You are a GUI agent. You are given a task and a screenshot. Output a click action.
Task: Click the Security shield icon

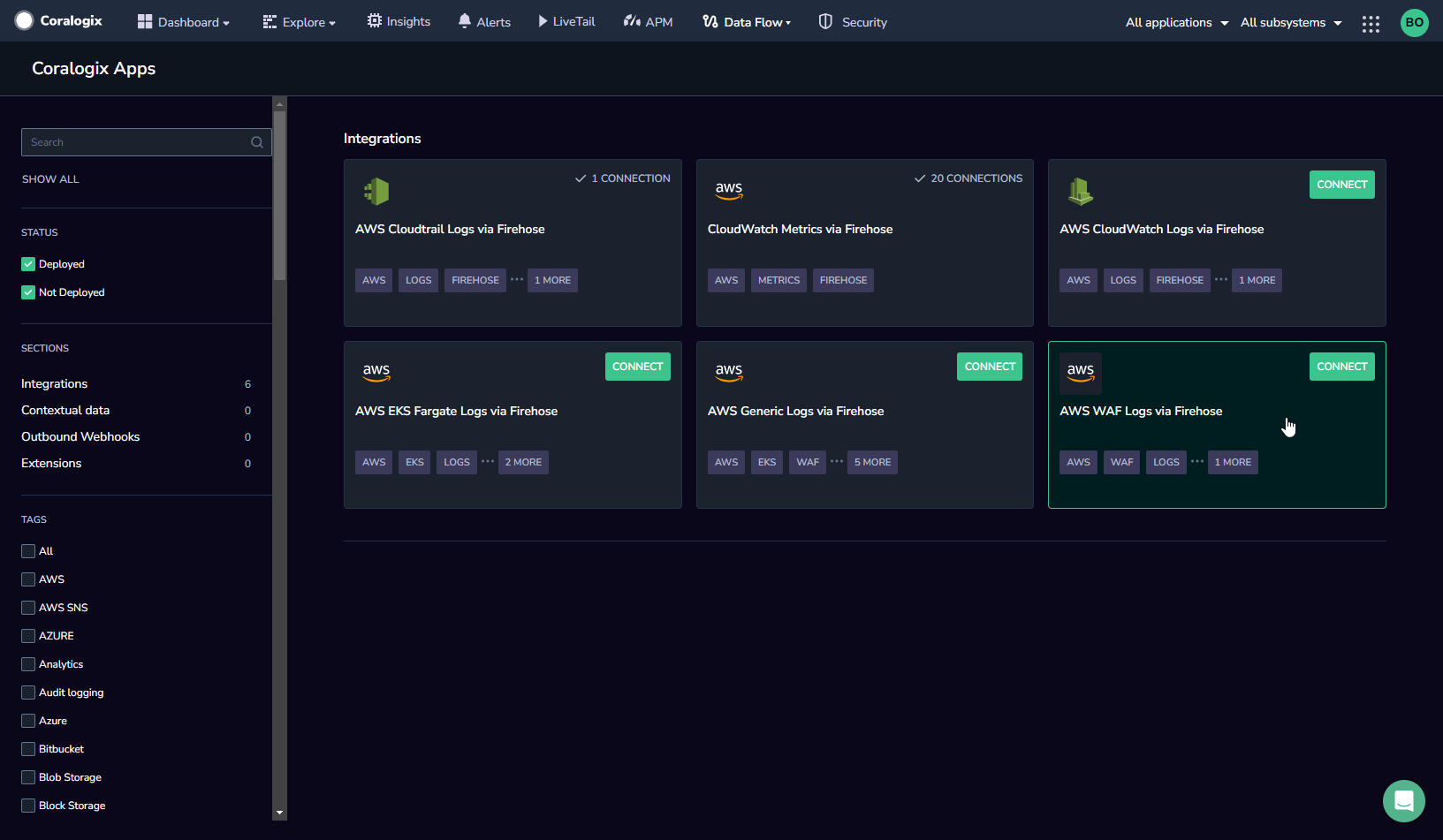click(x=825, y=21)
